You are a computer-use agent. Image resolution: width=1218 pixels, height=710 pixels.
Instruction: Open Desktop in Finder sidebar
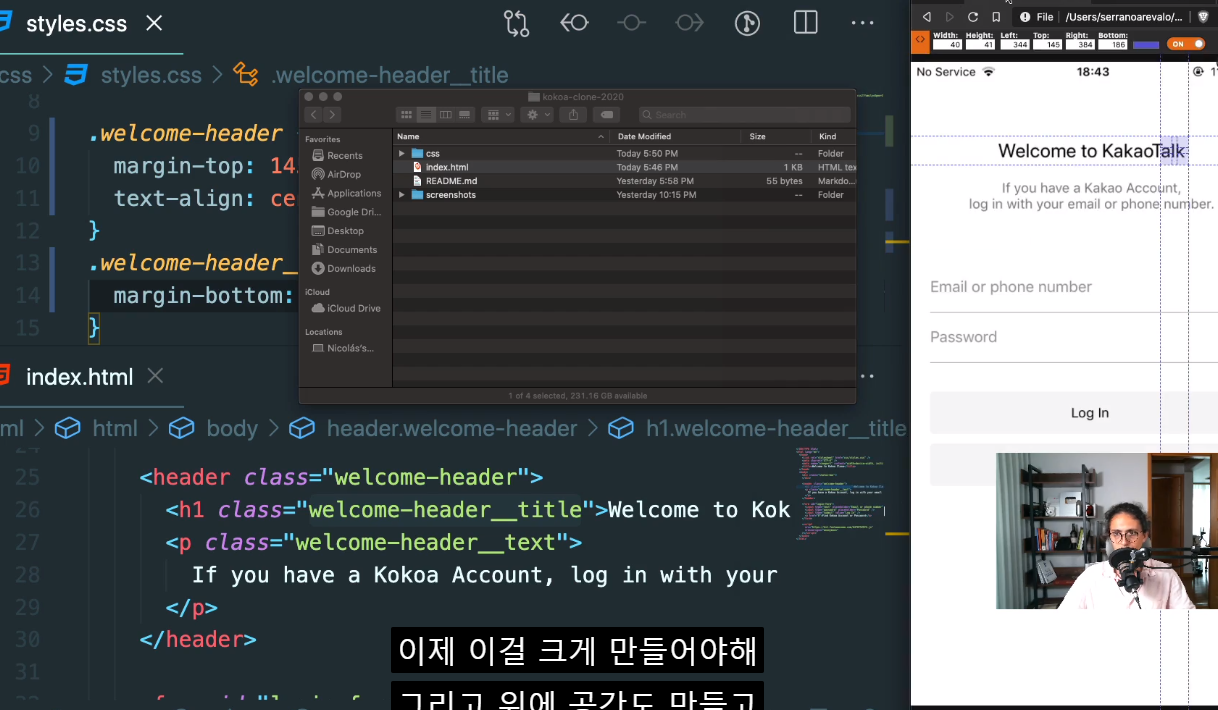click(x=337, y=231)
